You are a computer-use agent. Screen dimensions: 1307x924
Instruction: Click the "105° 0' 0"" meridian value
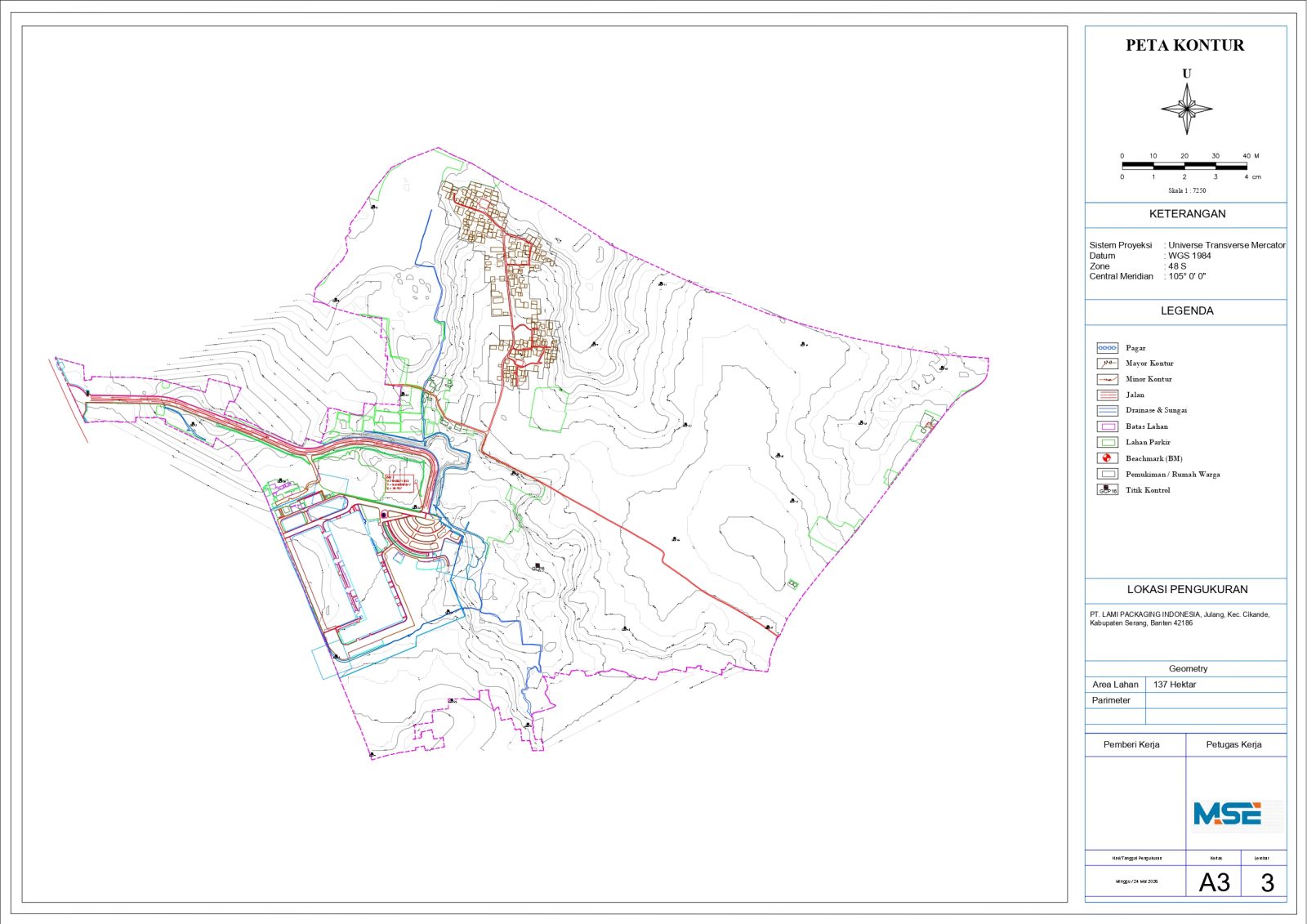click(x=1187, y=276)
